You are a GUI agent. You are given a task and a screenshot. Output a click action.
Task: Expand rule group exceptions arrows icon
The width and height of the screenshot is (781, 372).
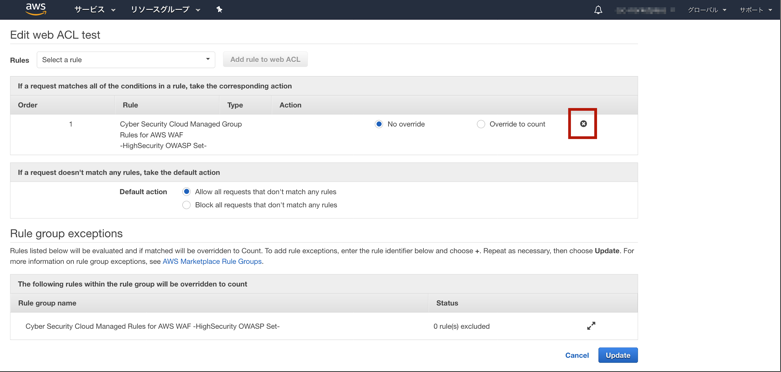591,326
